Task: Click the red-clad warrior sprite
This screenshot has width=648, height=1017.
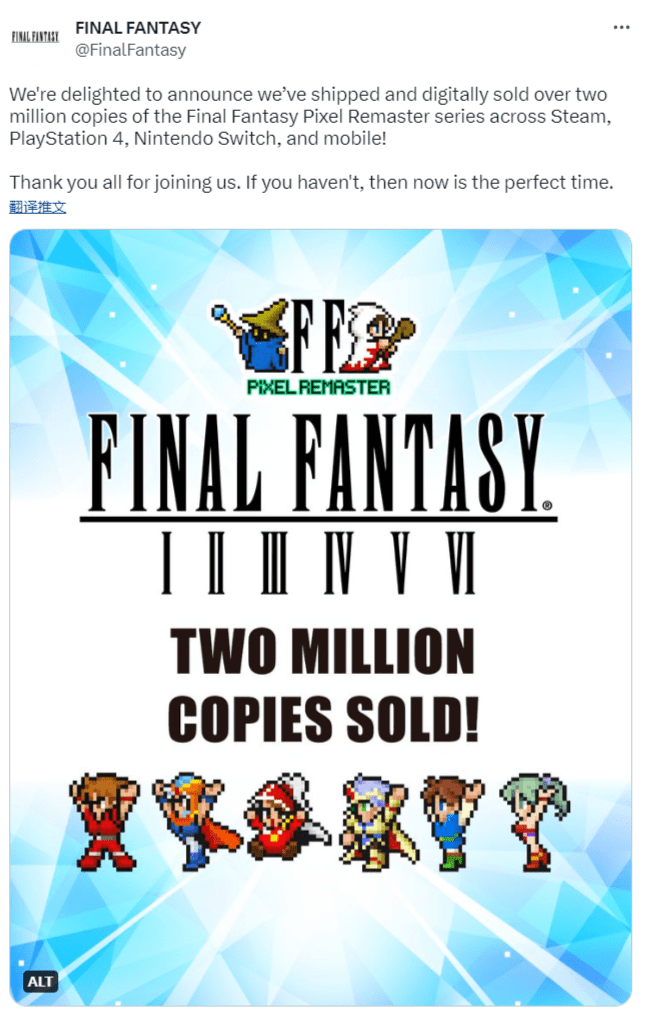Action: (x=104, y=820)
